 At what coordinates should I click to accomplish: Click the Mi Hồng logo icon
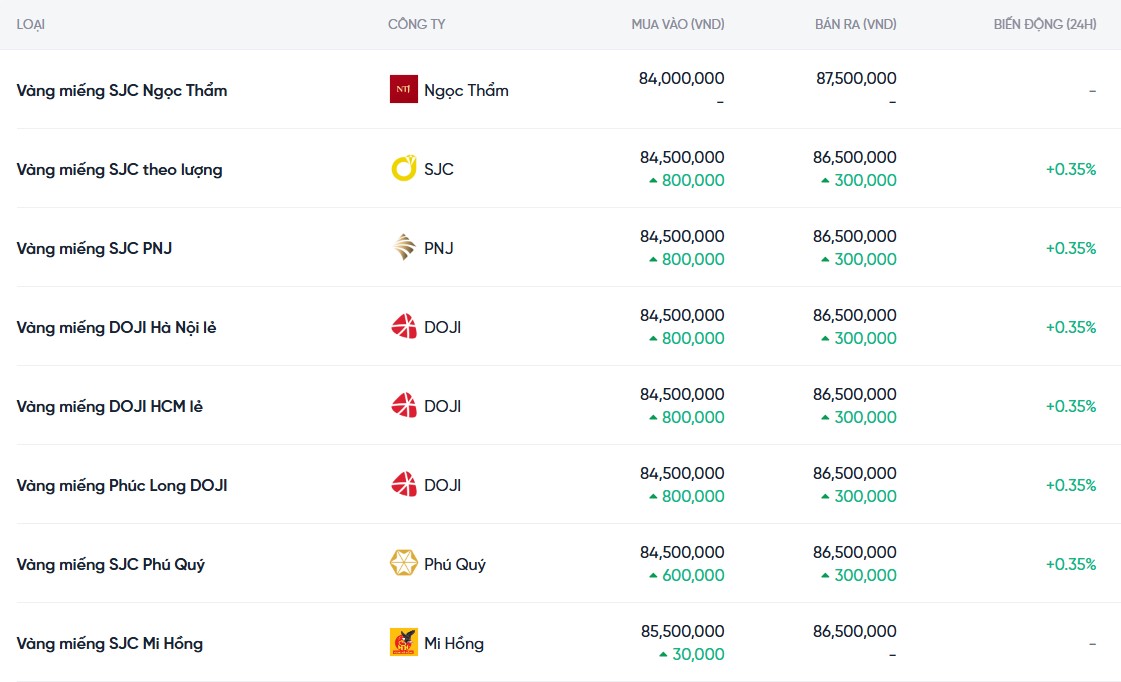(403, 643)
